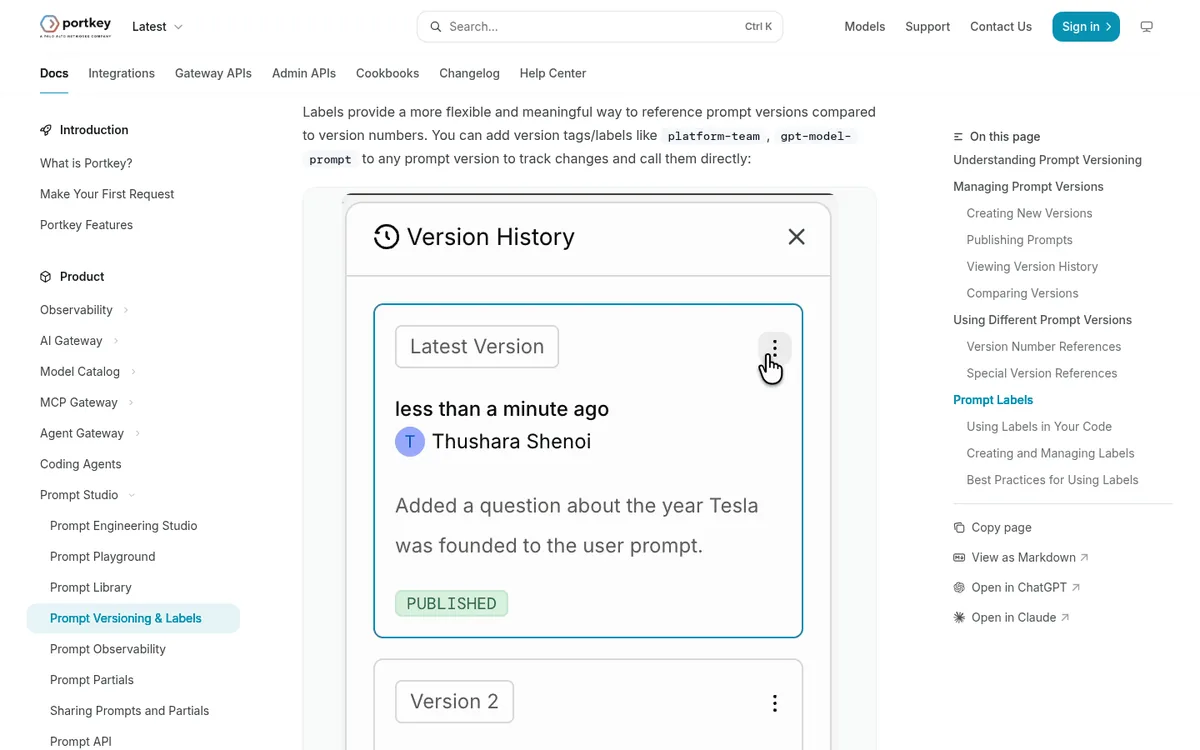Click the View as Markdown icon

[x=959, y=558]
